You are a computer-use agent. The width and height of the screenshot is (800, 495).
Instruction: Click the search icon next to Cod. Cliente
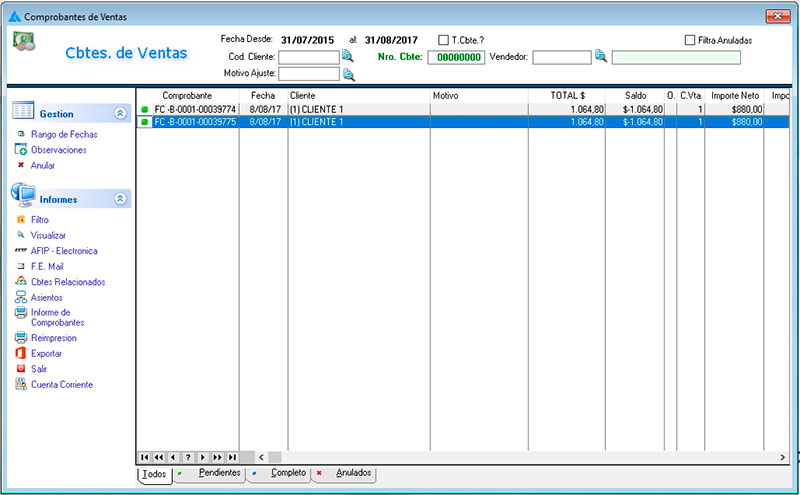tap(348, 57)
